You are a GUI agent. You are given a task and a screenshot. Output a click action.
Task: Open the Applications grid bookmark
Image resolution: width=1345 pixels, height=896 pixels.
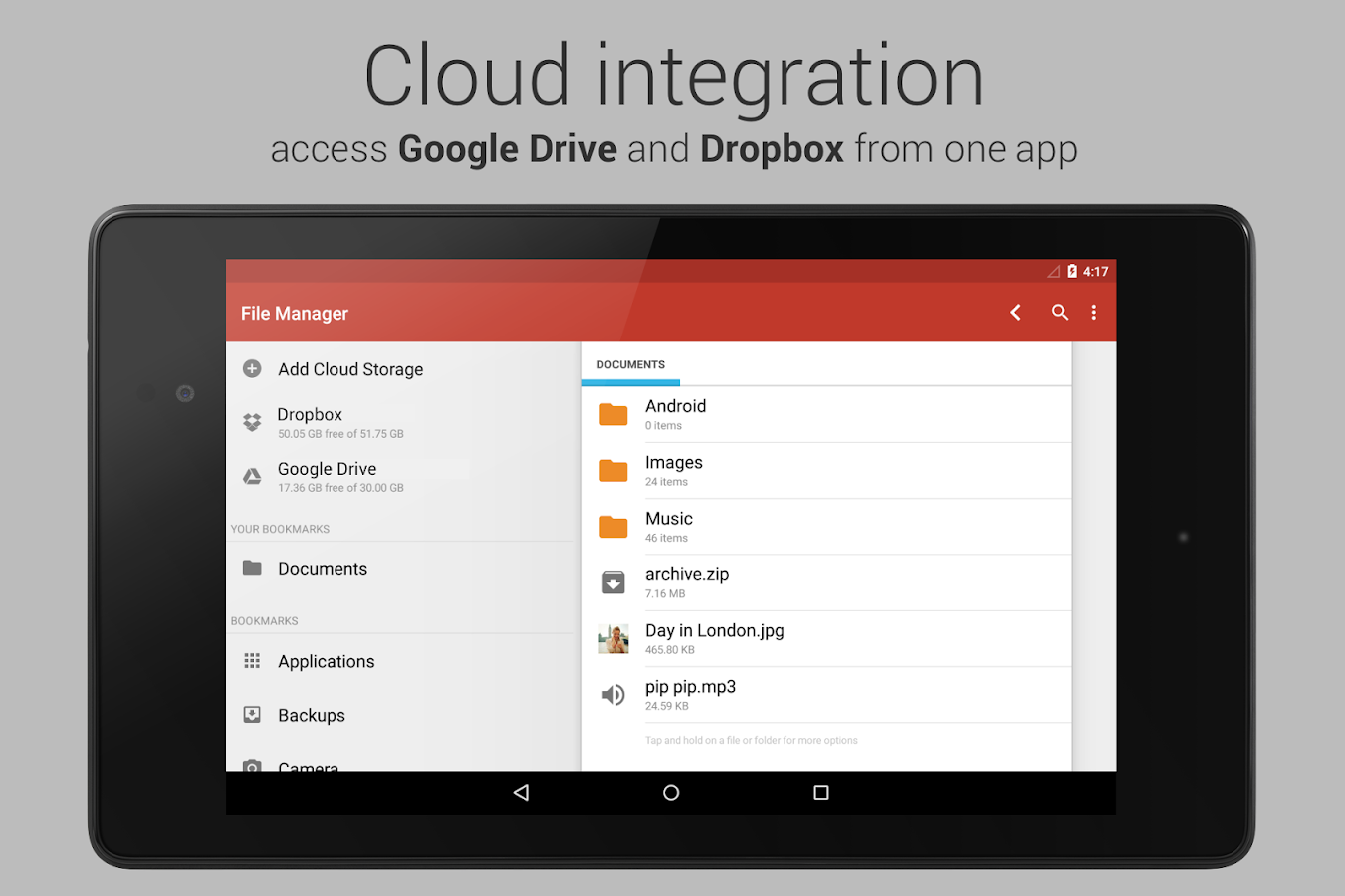pos(403,661)
